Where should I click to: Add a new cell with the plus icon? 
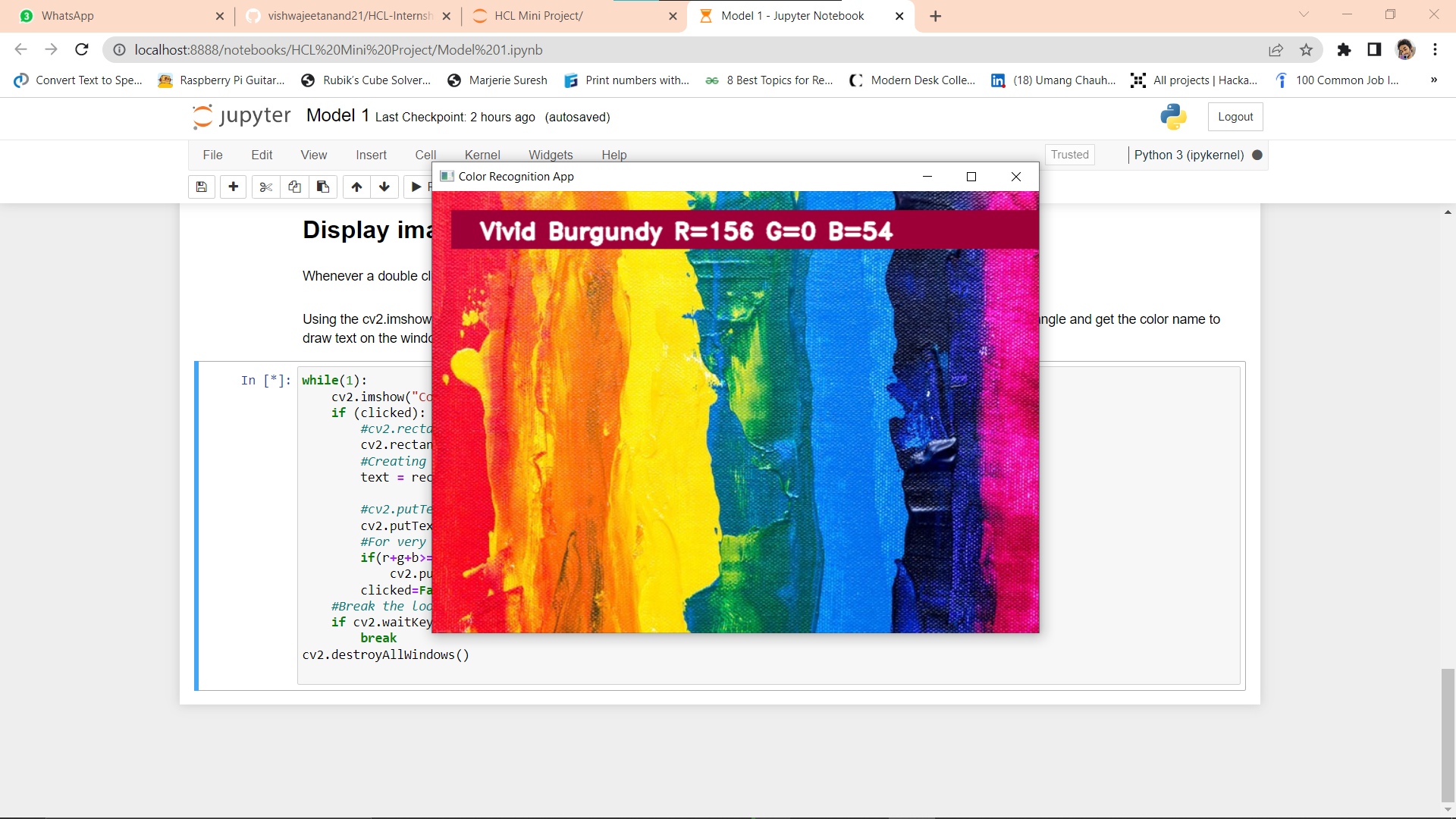point(233,187)
